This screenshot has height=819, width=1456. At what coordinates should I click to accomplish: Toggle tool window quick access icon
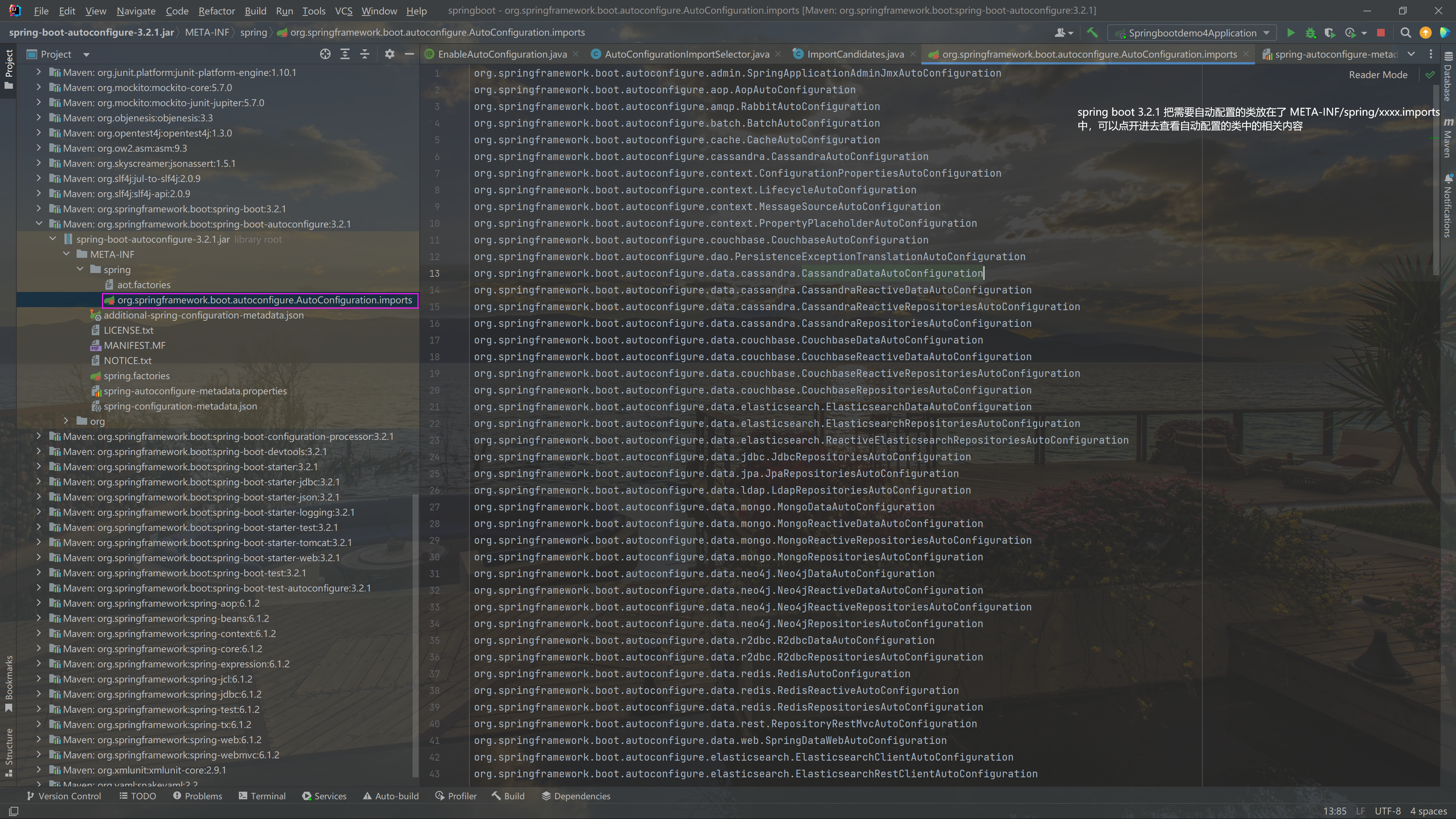pyautogui.click(x=14, y=811)
